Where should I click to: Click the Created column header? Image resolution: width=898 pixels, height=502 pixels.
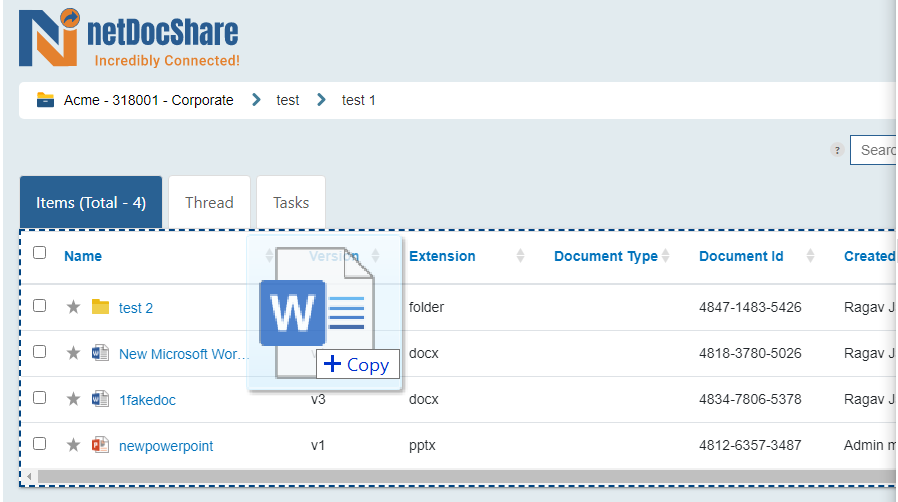(x=869, y=256)
